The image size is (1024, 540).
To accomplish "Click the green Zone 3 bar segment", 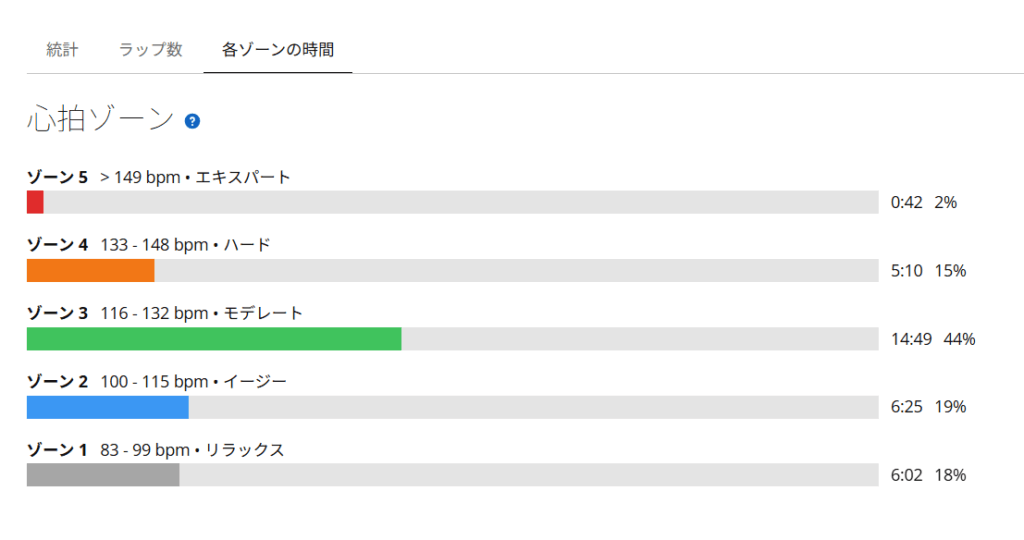I will coord(214,339).
